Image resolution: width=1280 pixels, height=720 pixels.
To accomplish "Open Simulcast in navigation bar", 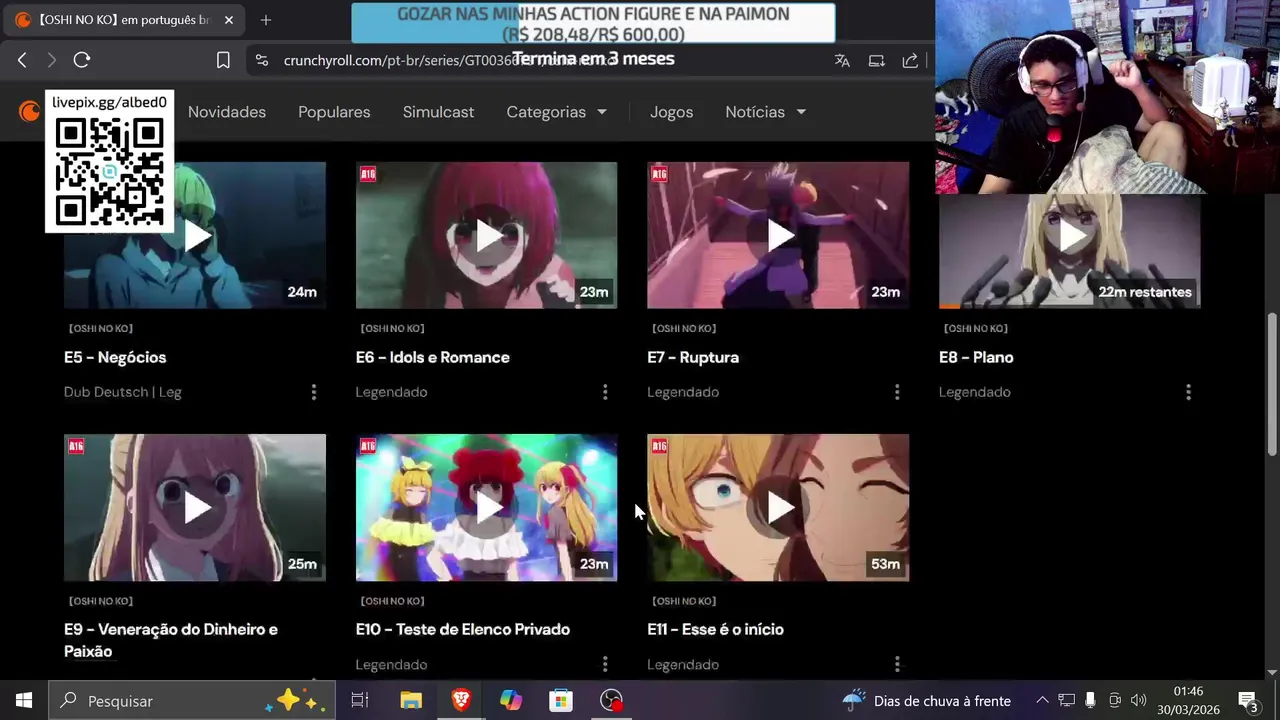I will tap(438, 112).
